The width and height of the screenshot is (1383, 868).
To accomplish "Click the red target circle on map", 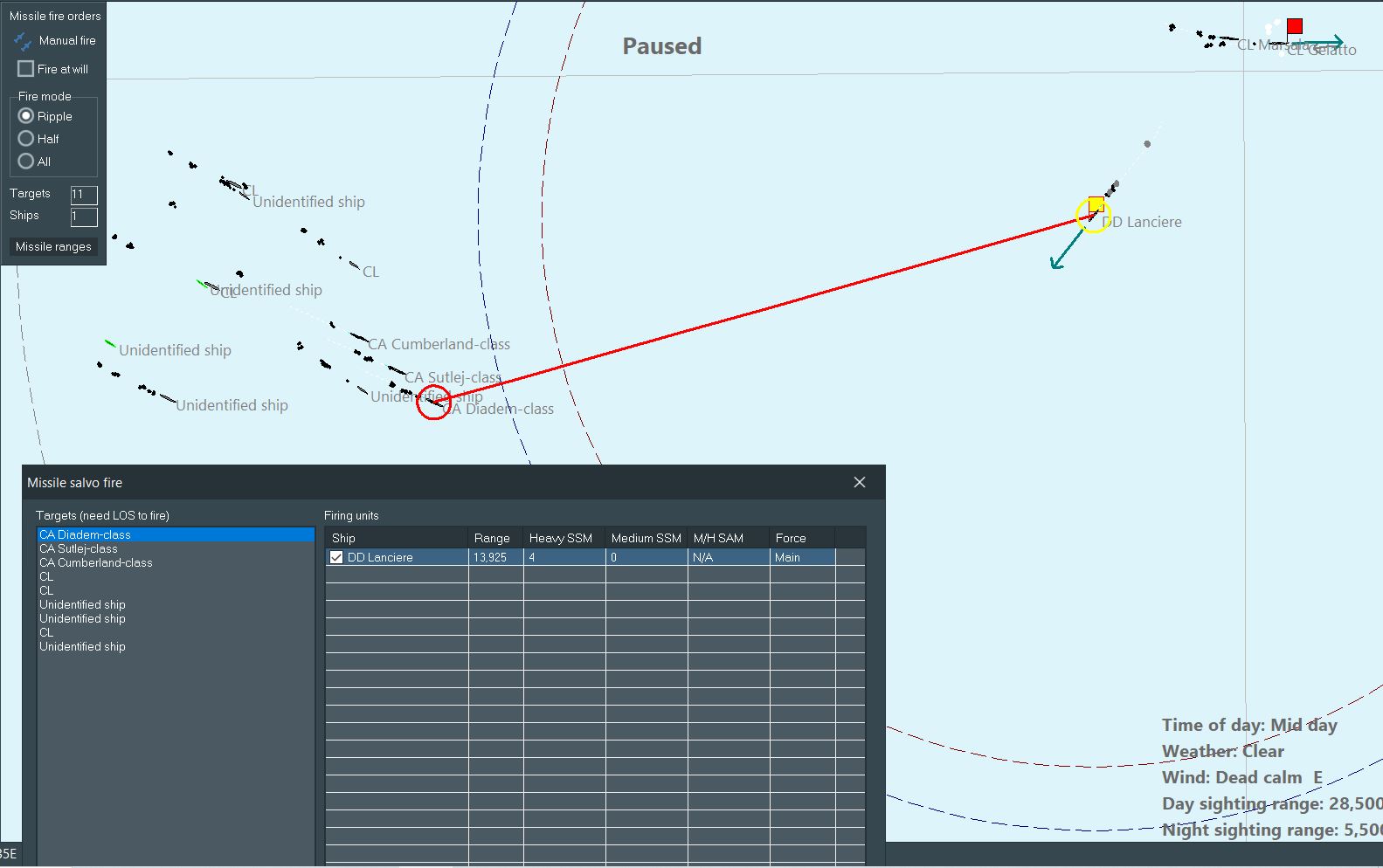I will [x=433, y=402].
